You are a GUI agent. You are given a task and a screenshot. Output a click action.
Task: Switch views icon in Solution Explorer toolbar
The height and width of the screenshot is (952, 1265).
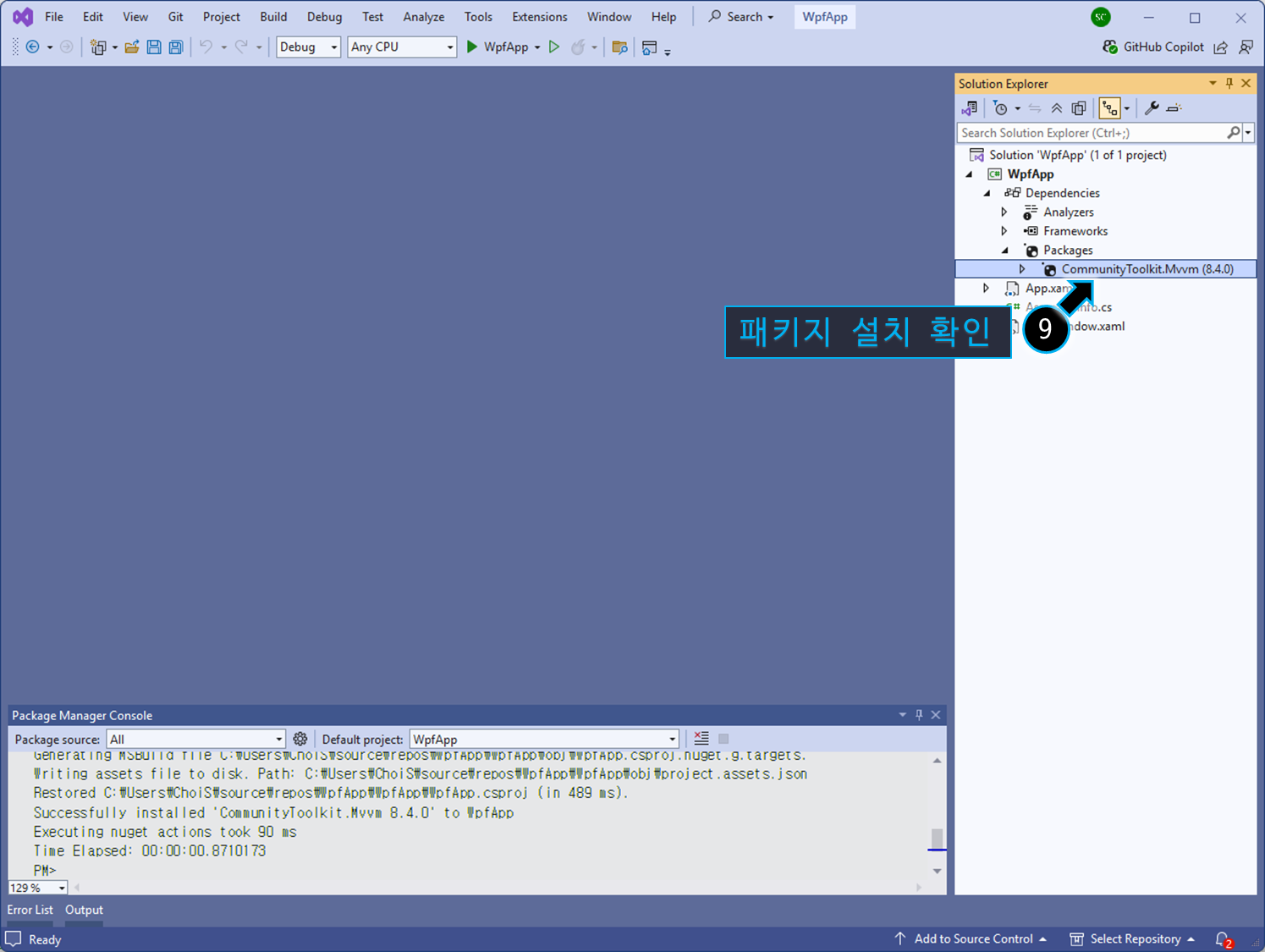(x=970, y=108)
